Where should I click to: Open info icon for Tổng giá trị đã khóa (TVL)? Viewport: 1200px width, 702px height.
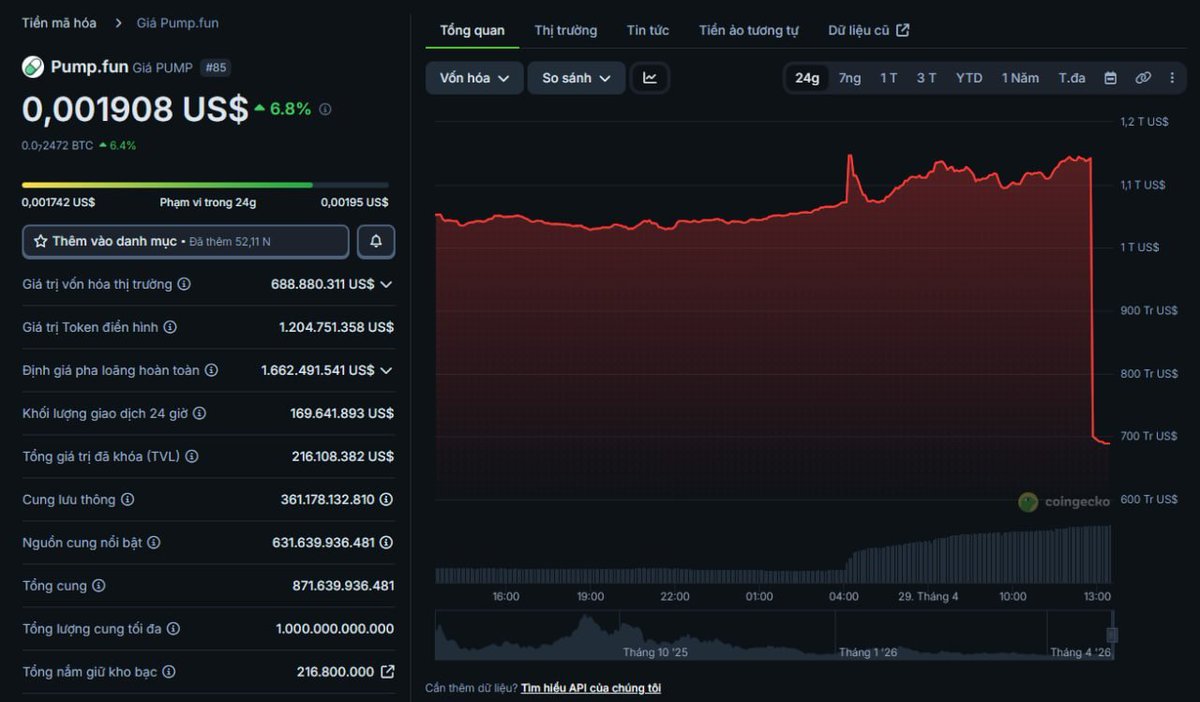(192, 456)
